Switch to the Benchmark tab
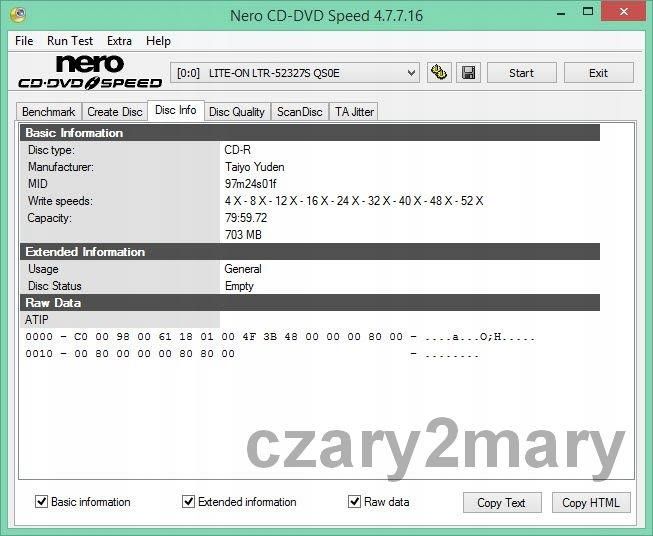 click(49, 112)
